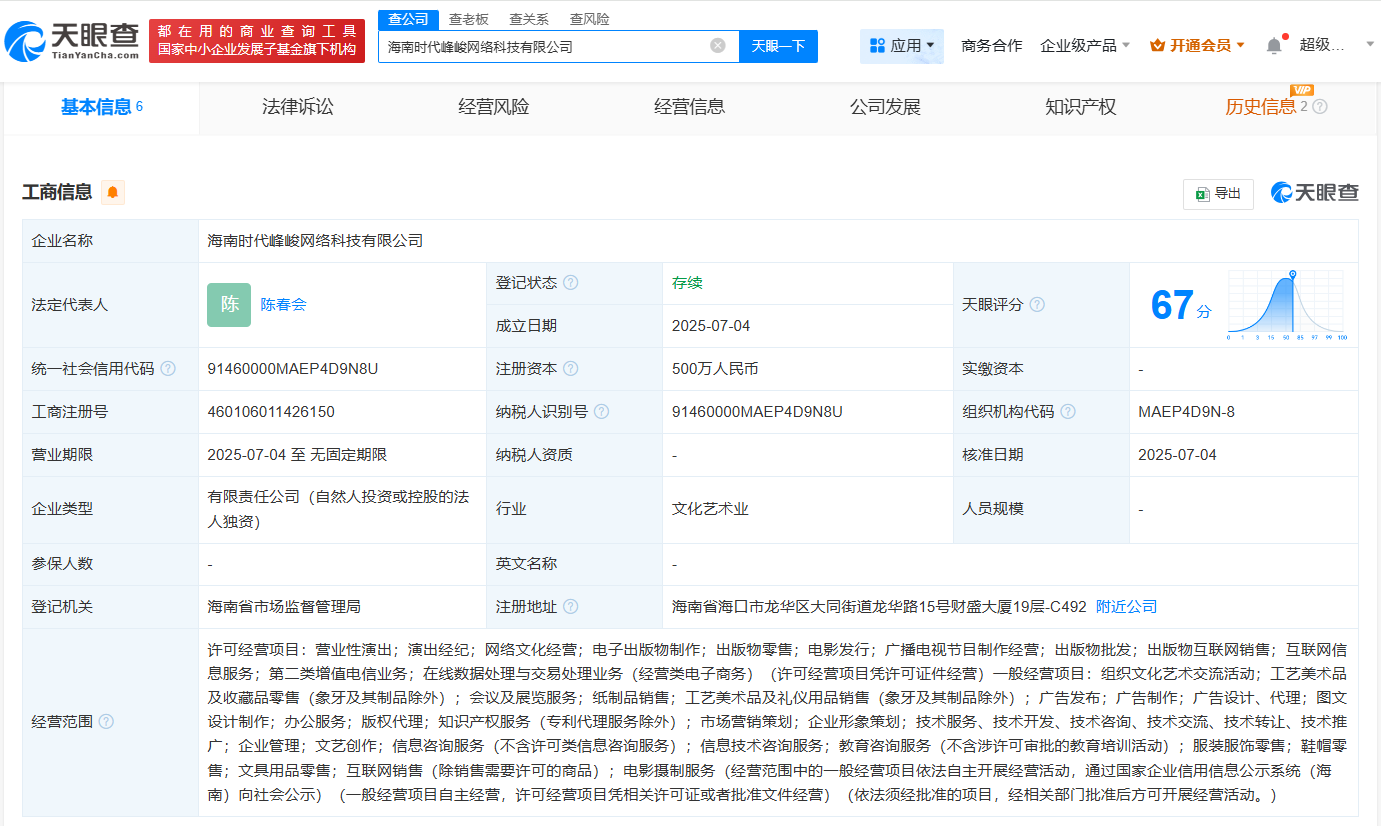Select the 查关系 search tab
The height and width of the screenshot is (826, 1381).
click(529, 19)
